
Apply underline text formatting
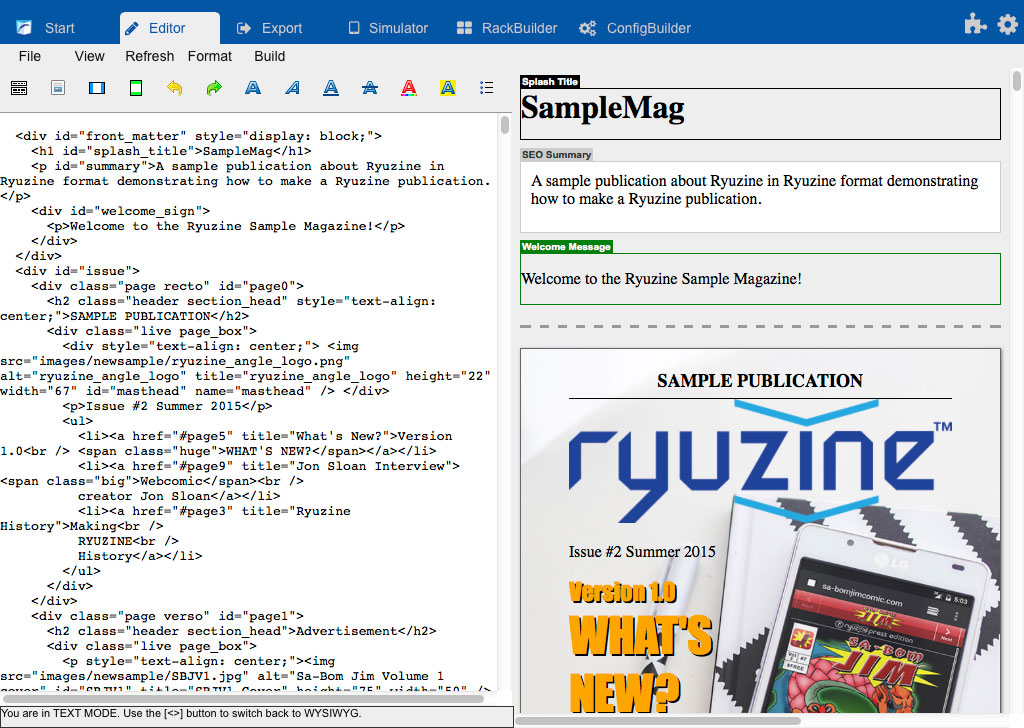click(x=331, y=88)
